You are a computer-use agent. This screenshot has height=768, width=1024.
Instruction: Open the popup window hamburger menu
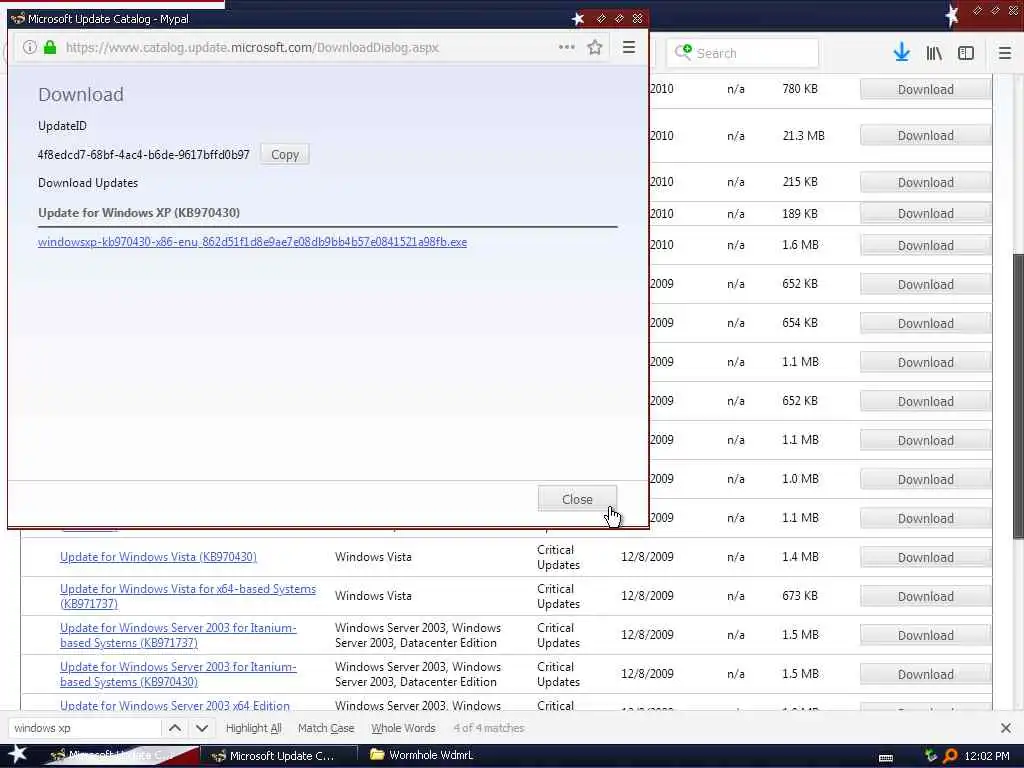coord(629,47)
